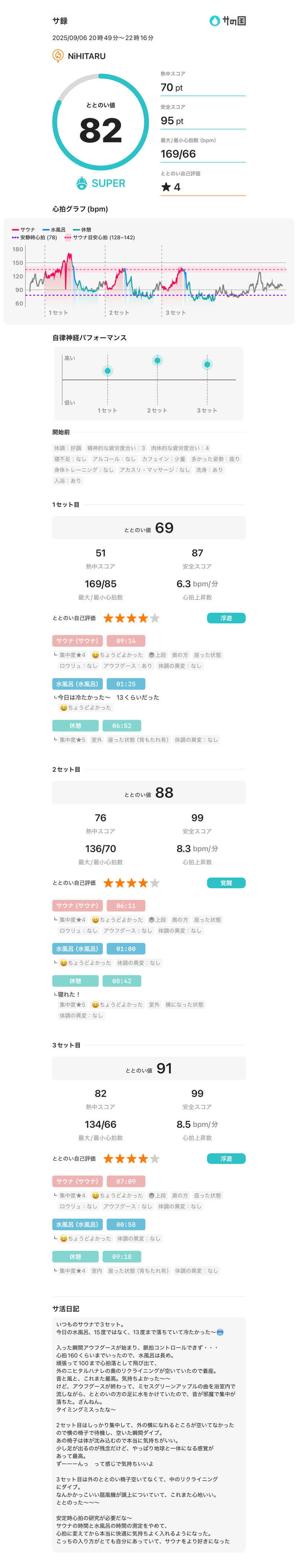Click the サウナ badge with time 09:14
The height and width of the screenshot is (1568, 298).
(x=77, y=640)
